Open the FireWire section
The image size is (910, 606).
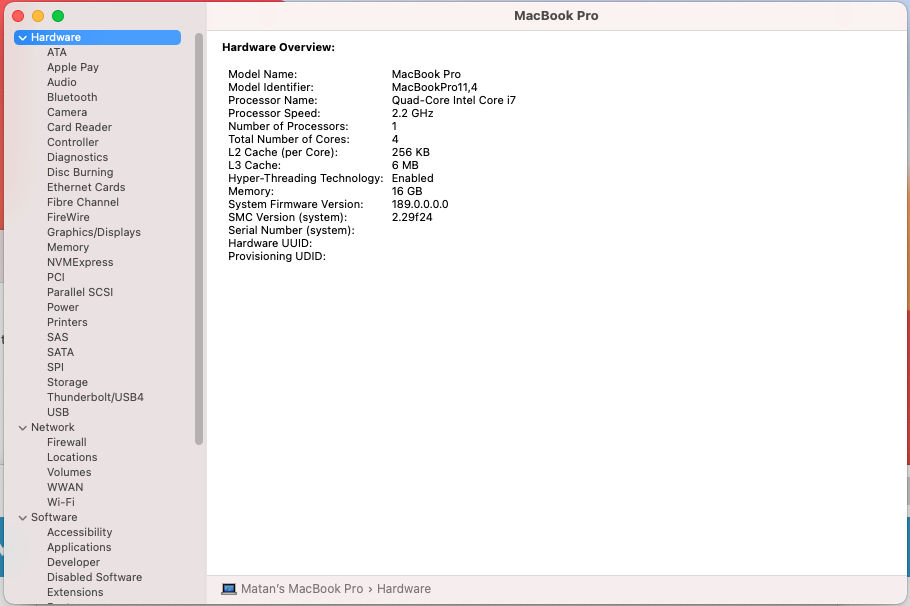click(x=68, y=217)
